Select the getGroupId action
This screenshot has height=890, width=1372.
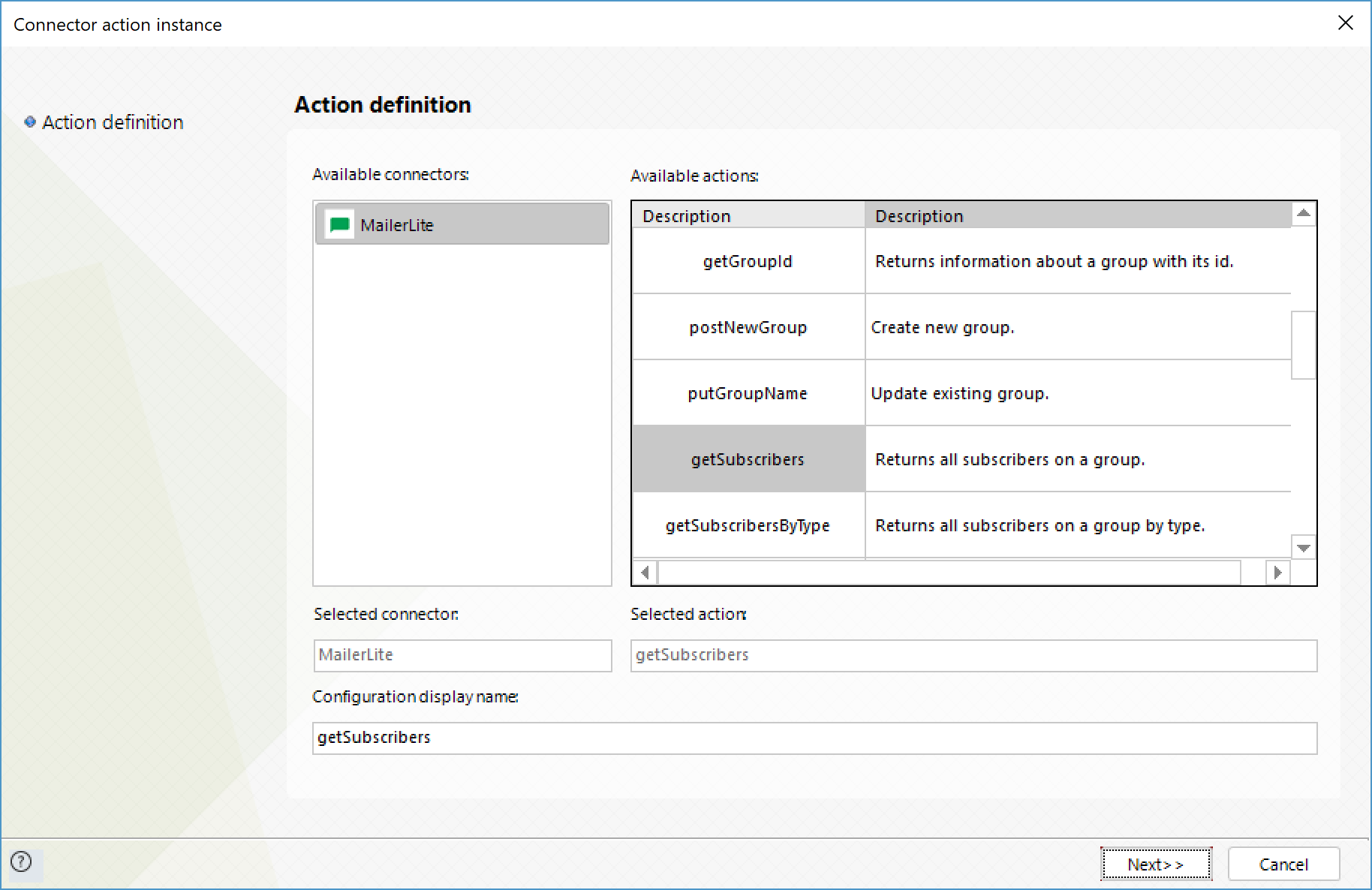pyautogui.click(x=748, y=261)
